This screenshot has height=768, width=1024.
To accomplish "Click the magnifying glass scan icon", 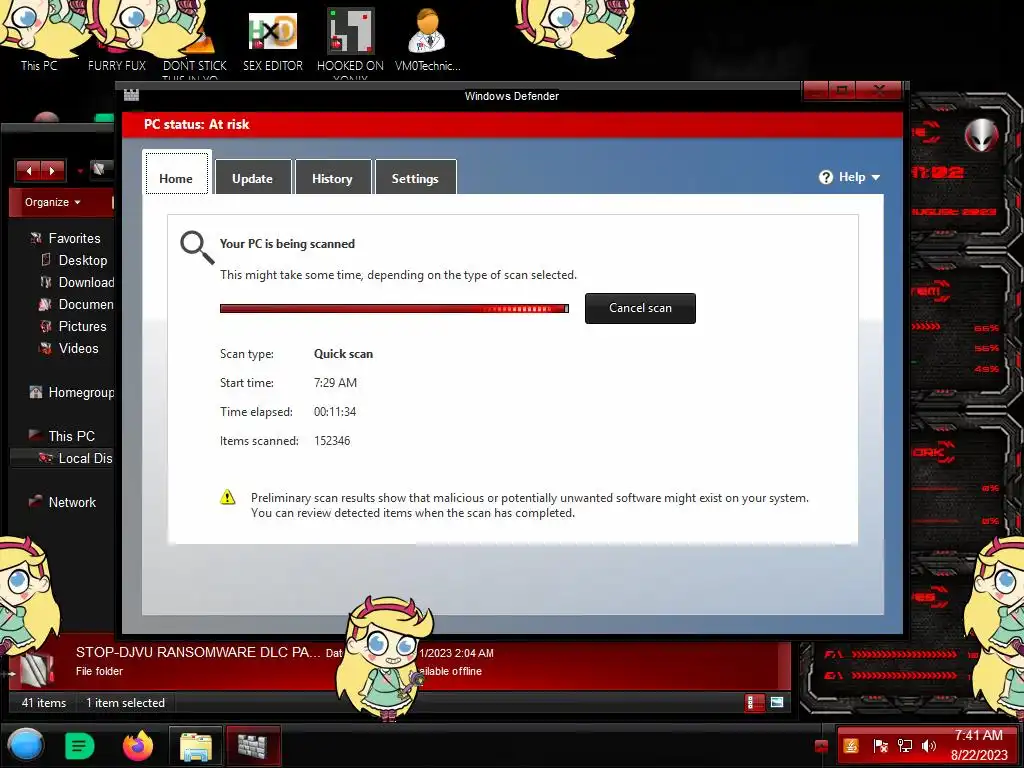I will [x=197, y=248].
